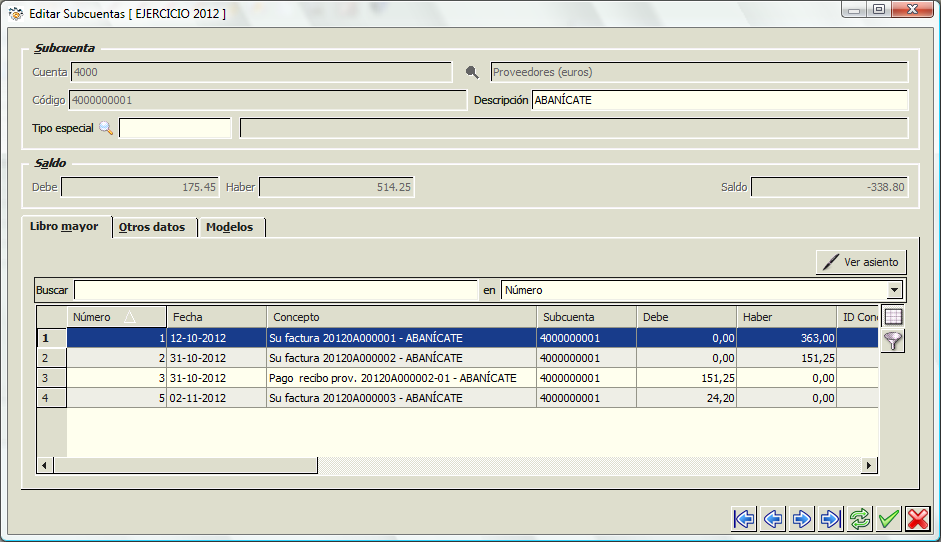Switch to the Libro mayor tab
941x542 pixels.
tap(64, 226)
